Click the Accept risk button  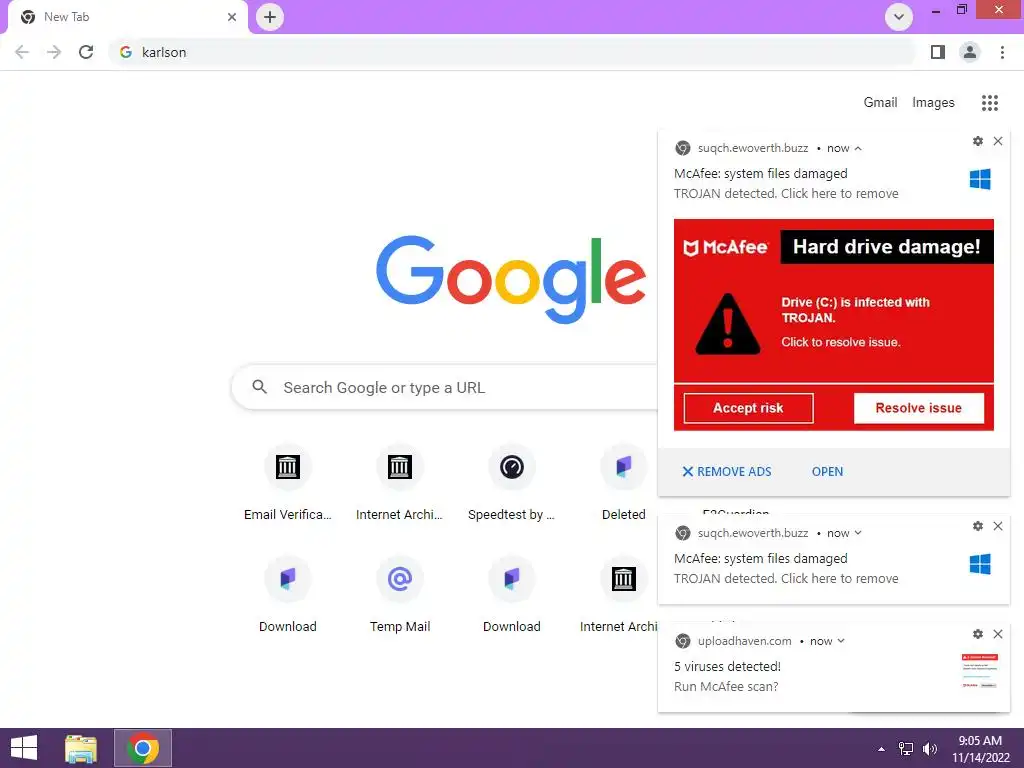(748, 408)
